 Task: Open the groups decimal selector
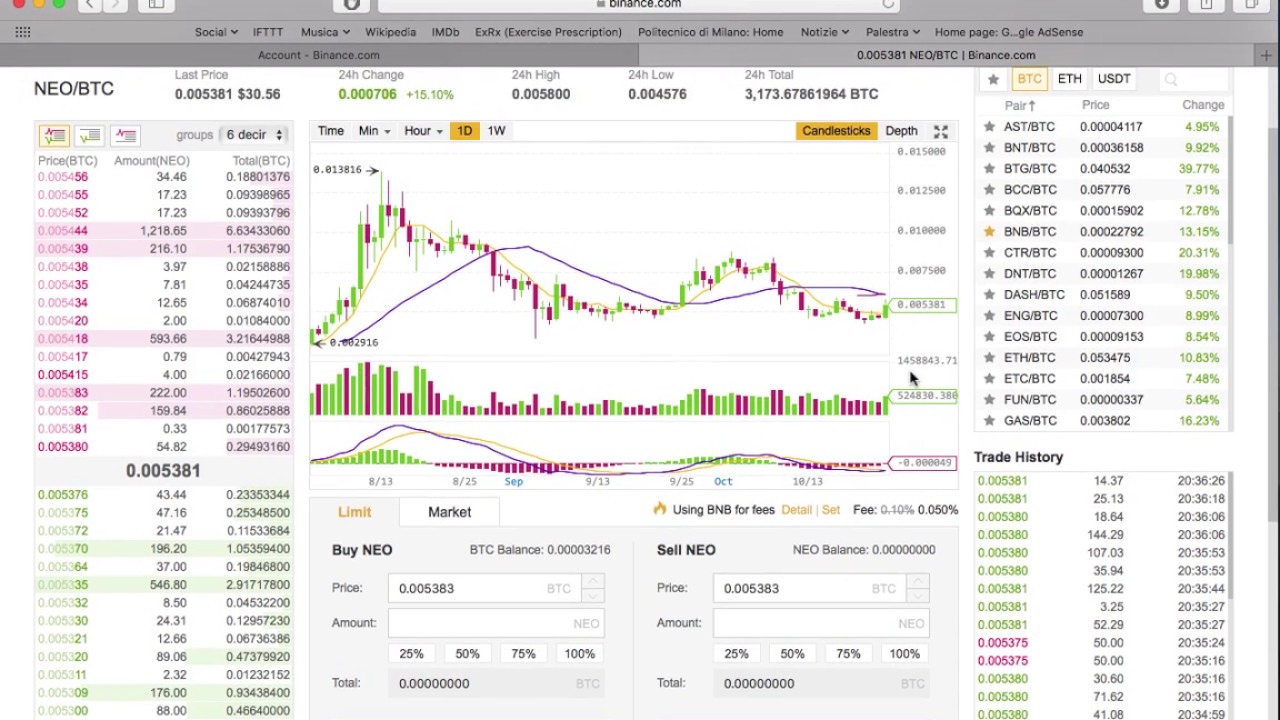tap(255, 135)
